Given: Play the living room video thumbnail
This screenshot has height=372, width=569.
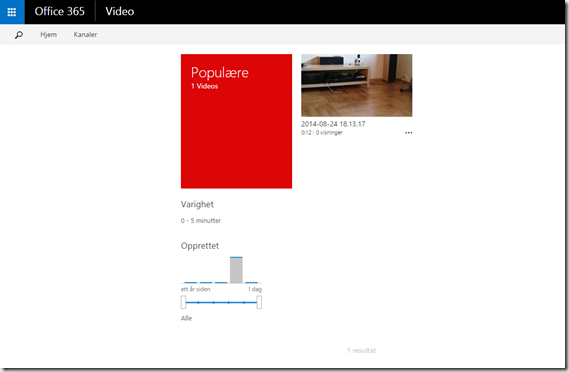Looking at the screenshot, I should tap(357, 85).
